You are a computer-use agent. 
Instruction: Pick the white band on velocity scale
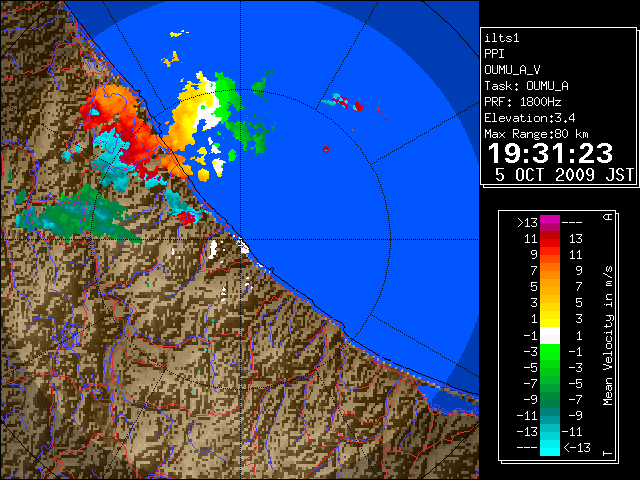tap(550, 336)
